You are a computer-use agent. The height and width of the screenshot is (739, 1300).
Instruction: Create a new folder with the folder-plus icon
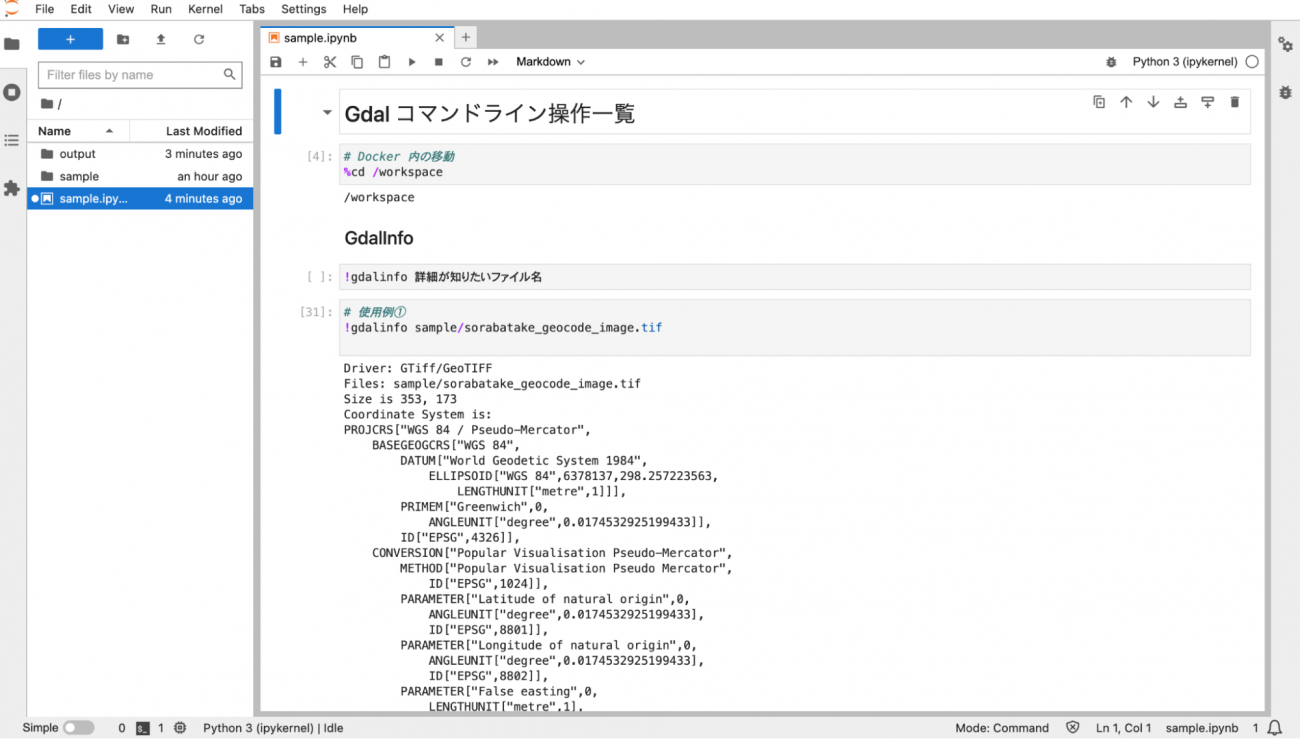123,39
